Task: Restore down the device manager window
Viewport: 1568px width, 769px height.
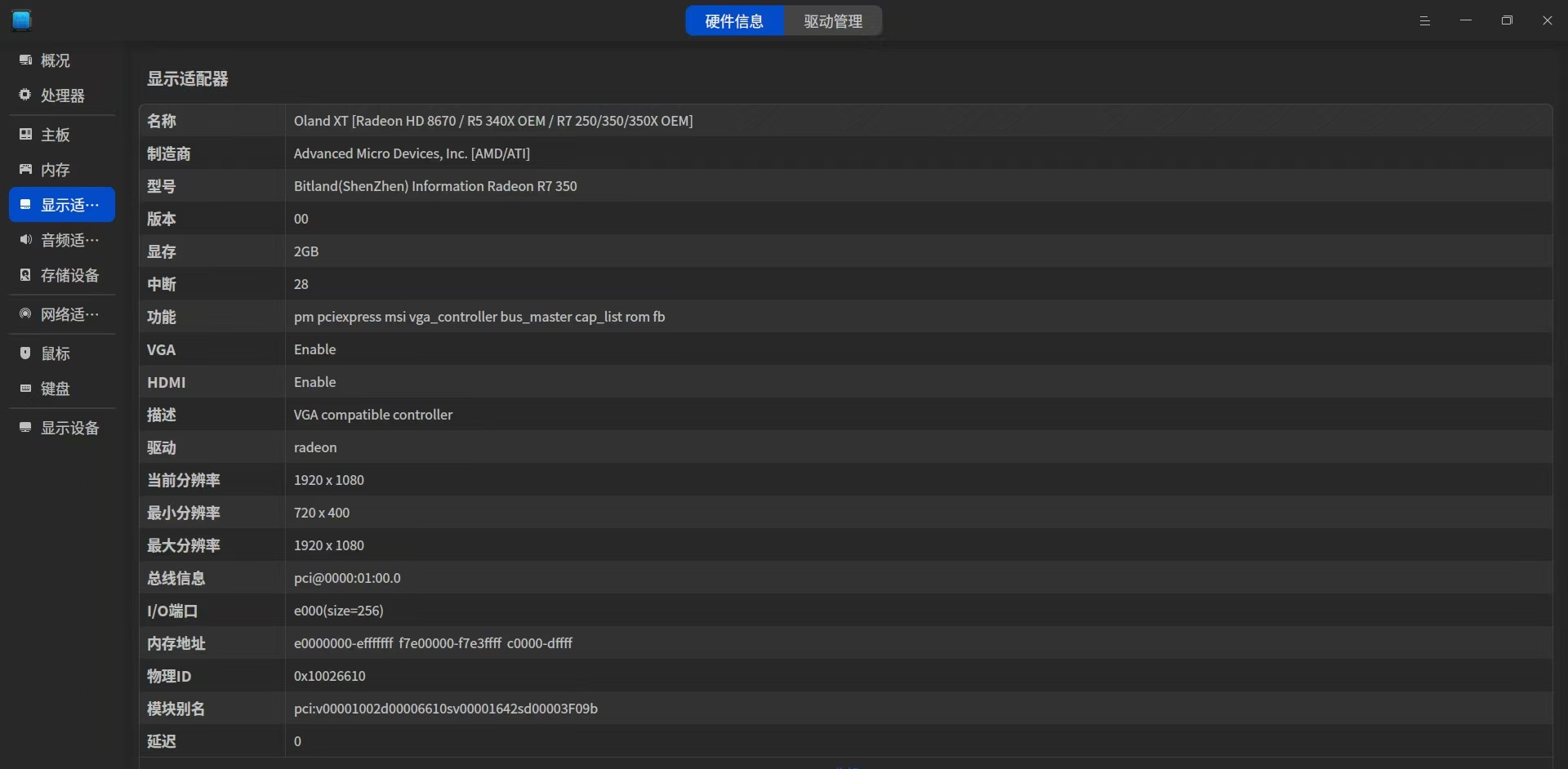Action: click(x=1507, y=20)
